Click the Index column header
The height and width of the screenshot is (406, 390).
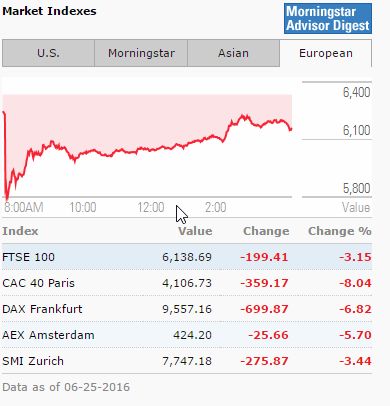coord(20,231)
